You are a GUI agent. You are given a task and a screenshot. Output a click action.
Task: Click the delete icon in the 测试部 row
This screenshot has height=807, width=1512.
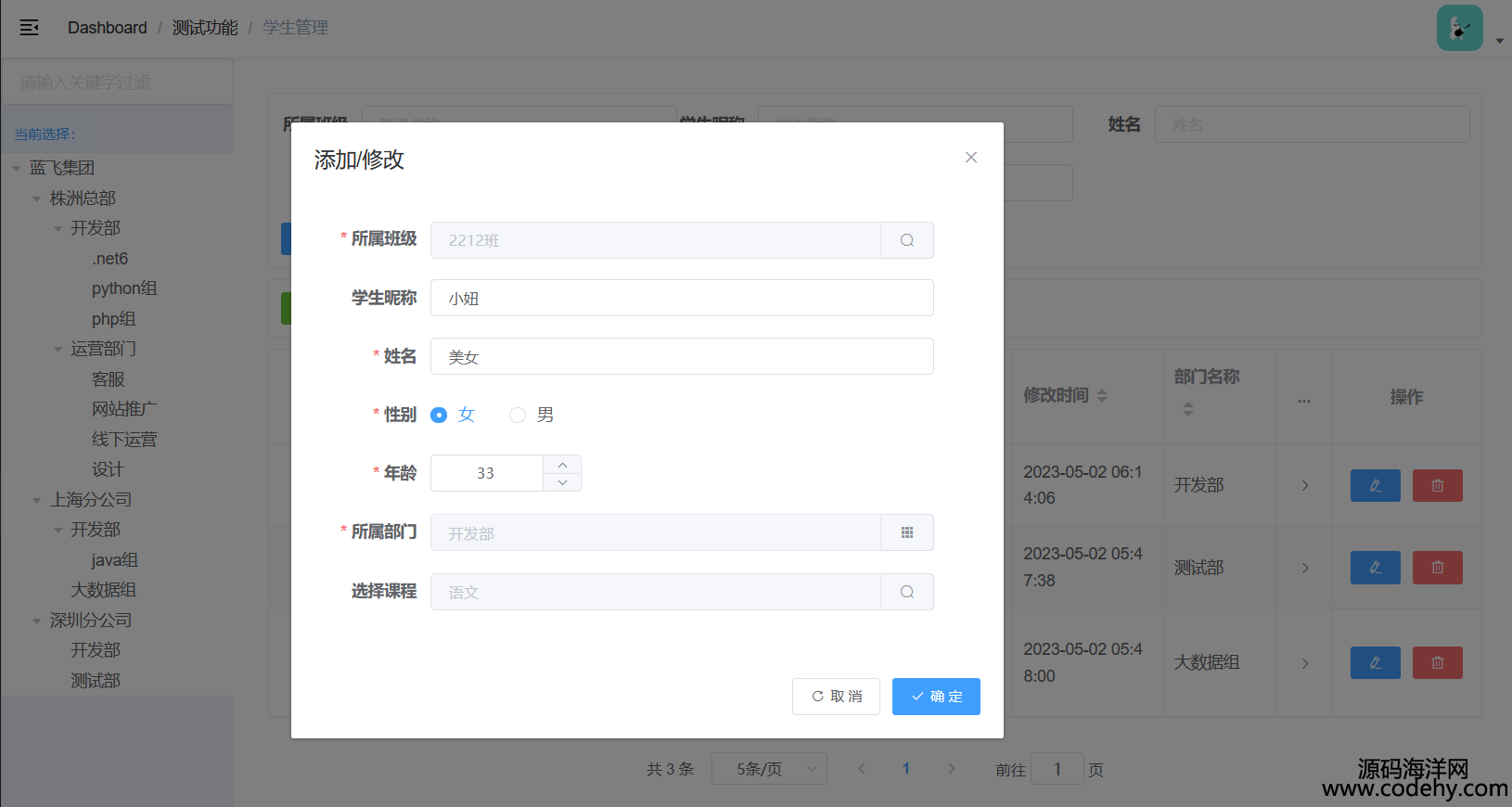(1438, 568)
